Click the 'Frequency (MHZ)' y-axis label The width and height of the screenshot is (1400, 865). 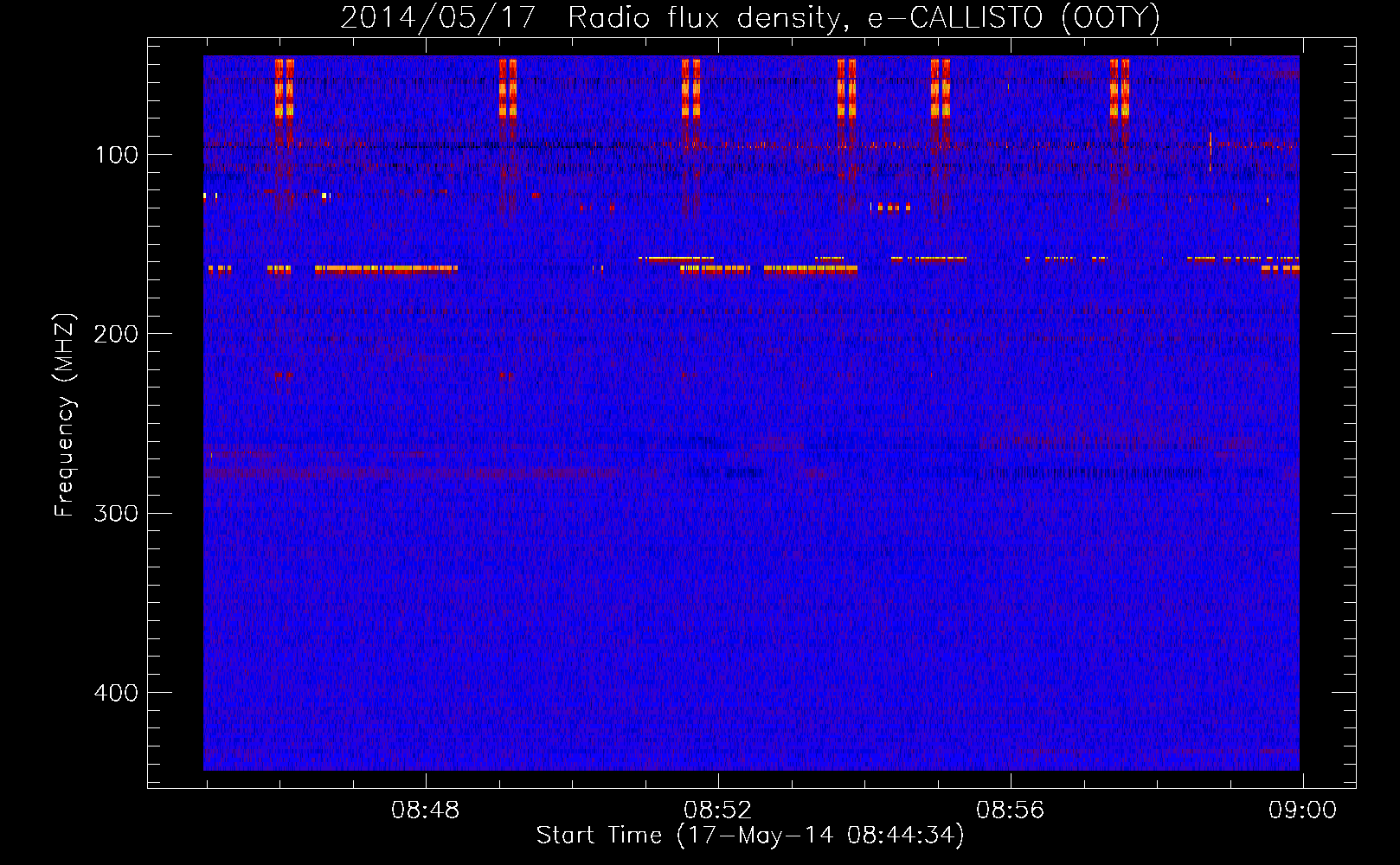[65, 415]
